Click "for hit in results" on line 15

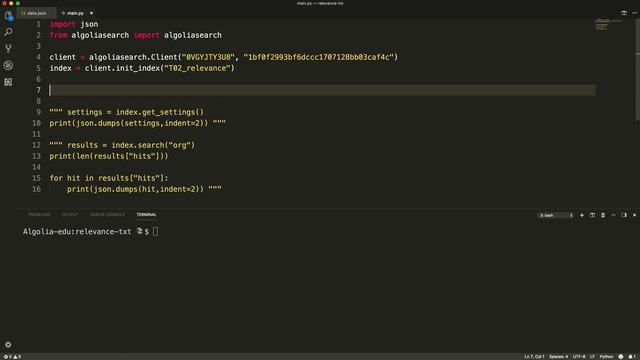[x=89, y=178]
